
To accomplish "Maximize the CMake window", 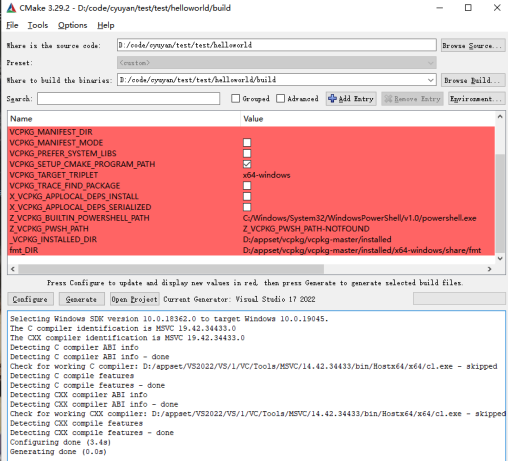I will (468, 8).
